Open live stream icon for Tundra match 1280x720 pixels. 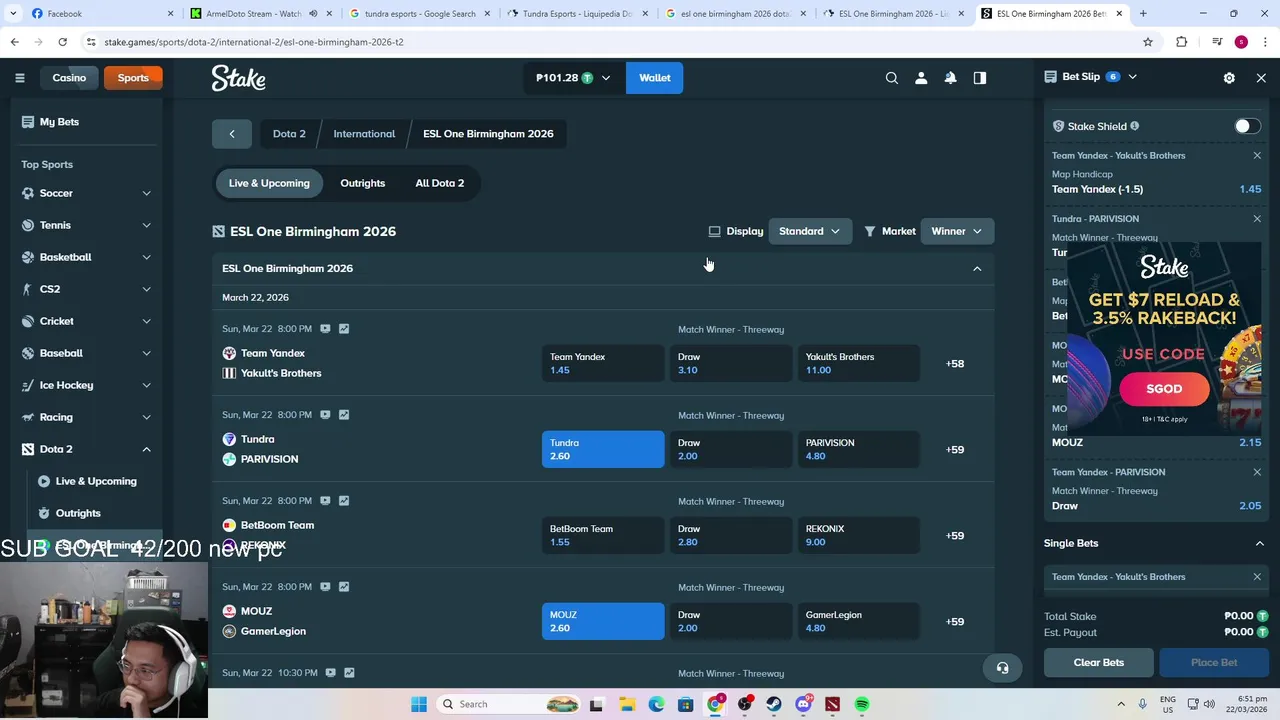coord(325,414)
